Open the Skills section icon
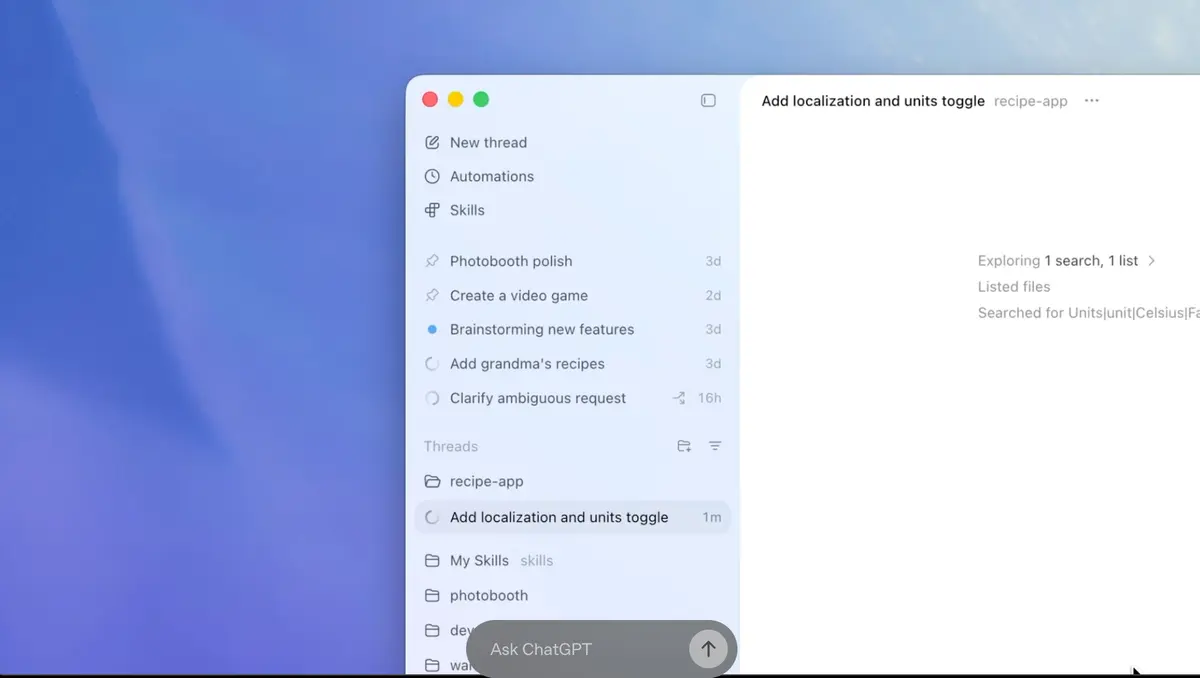 coord(432,210)
